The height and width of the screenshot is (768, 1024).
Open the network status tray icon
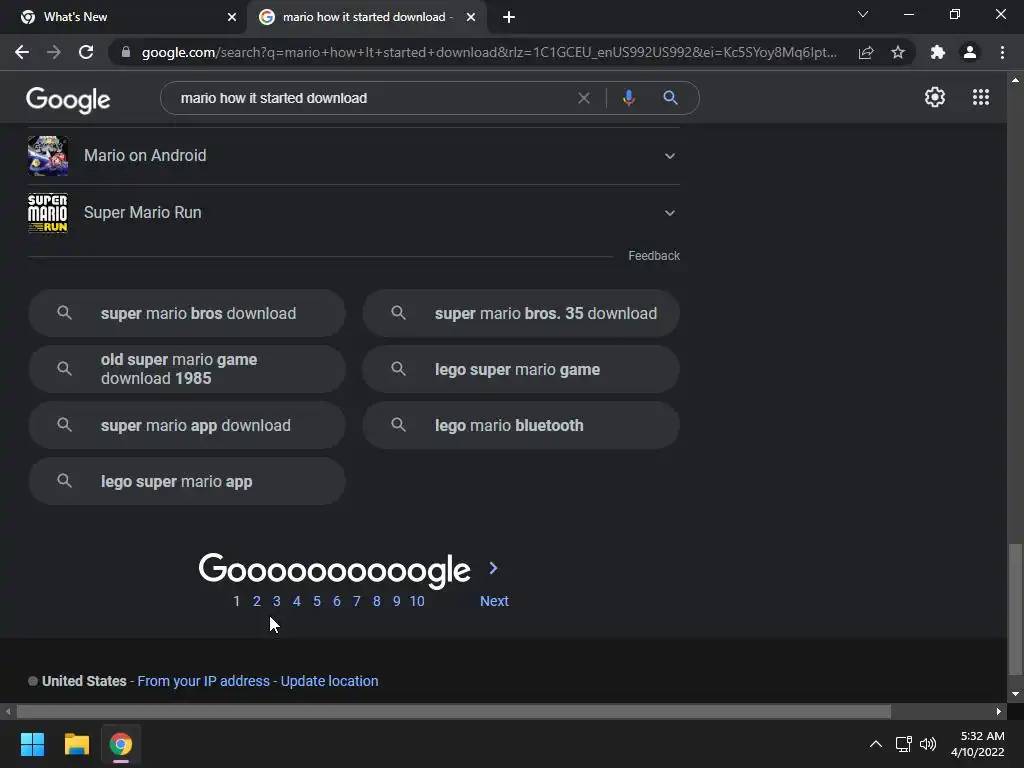coord(903,744)
